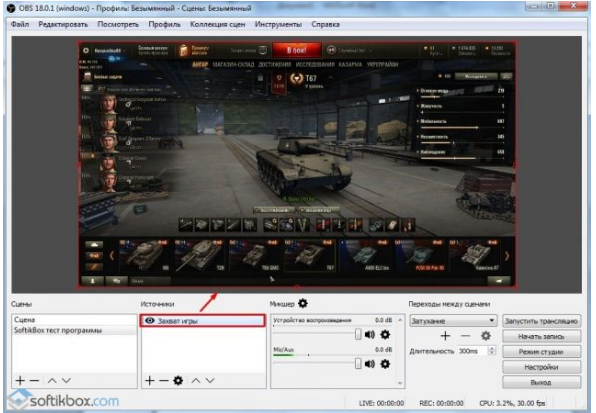Click right carousel arrow in tank list
The height and width of the screenshot is (413, 596).
click(x=507, y=256)
